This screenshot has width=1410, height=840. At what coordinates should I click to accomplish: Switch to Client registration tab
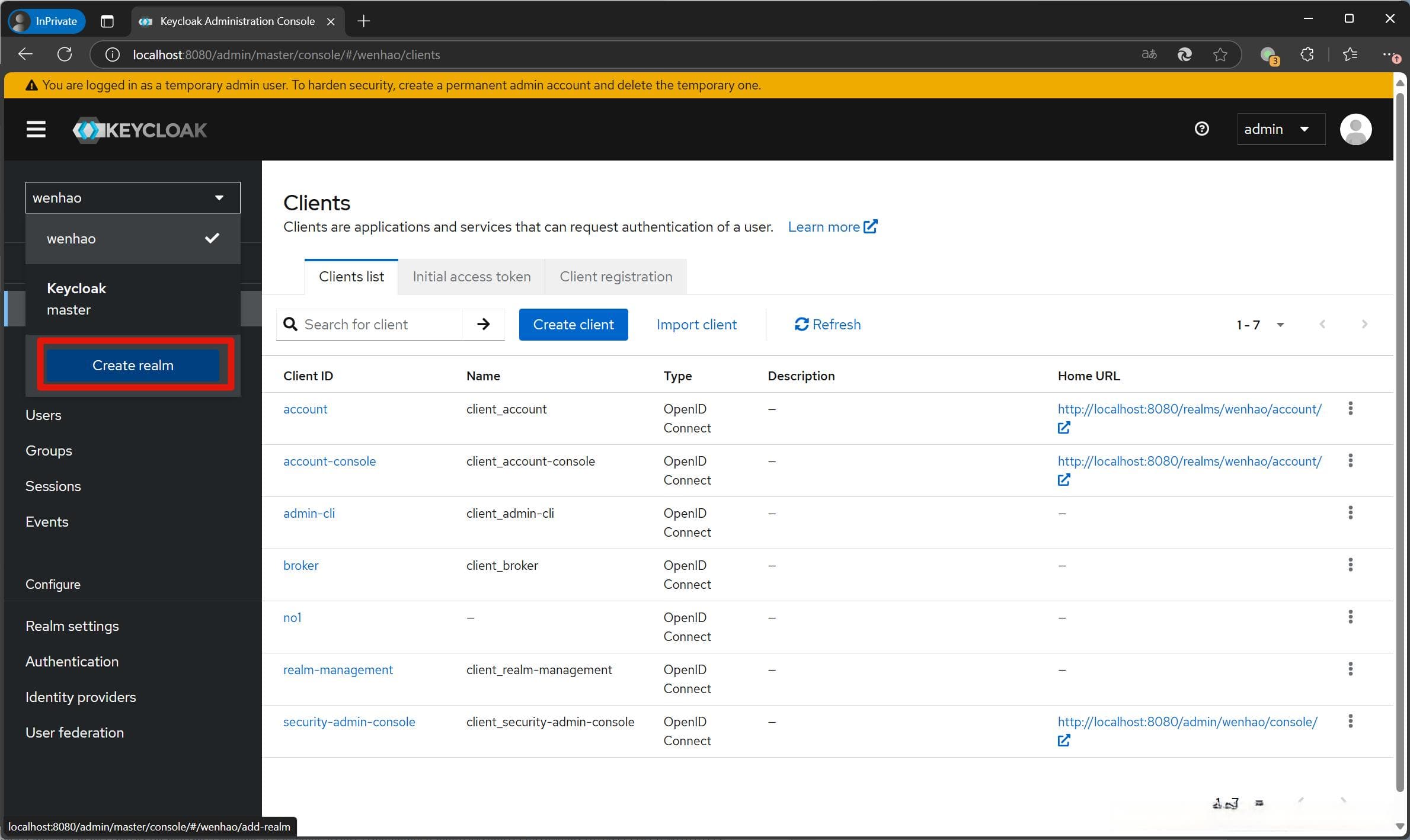616,276
